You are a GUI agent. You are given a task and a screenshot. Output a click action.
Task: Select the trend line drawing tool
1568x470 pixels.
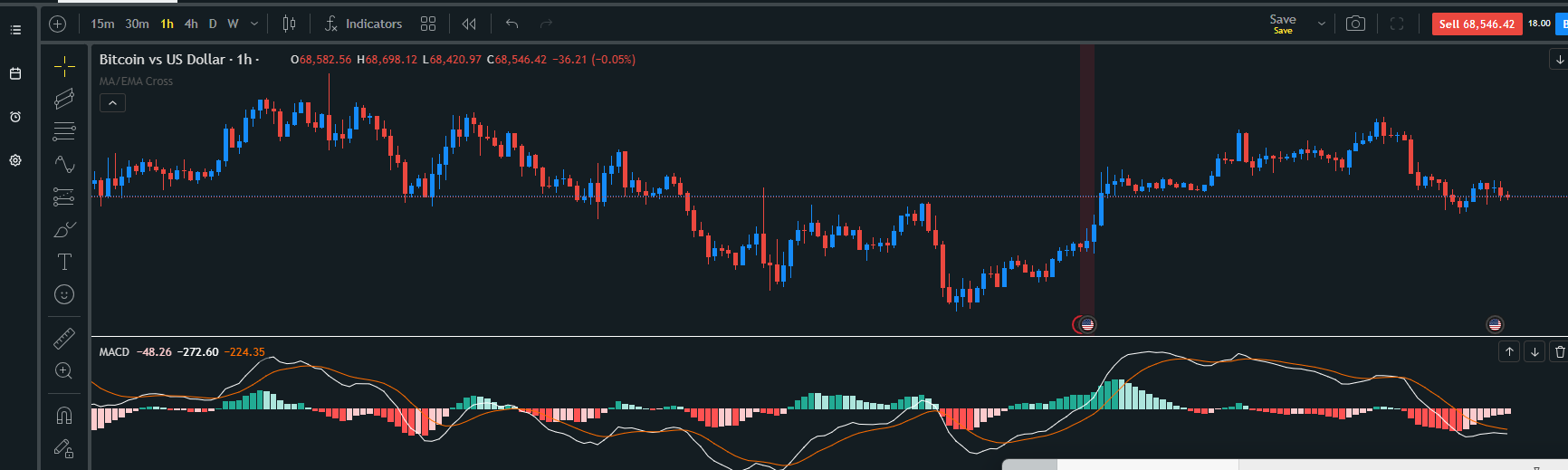[64, 99]
